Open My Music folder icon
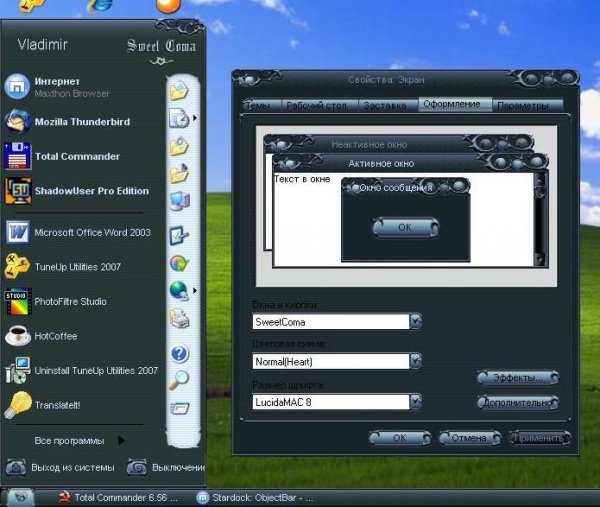 [x=179, y=173]
